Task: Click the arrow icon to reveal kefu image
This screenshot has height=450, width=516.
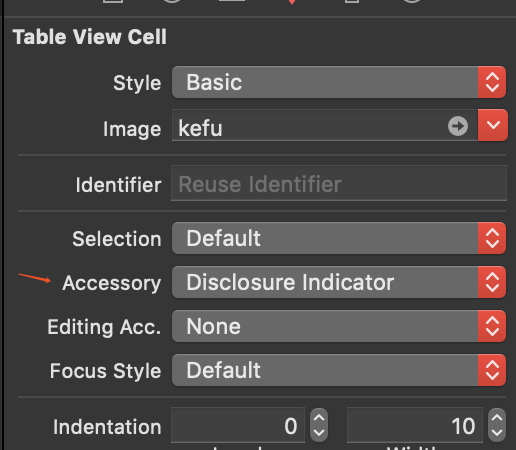Action: 458,126
